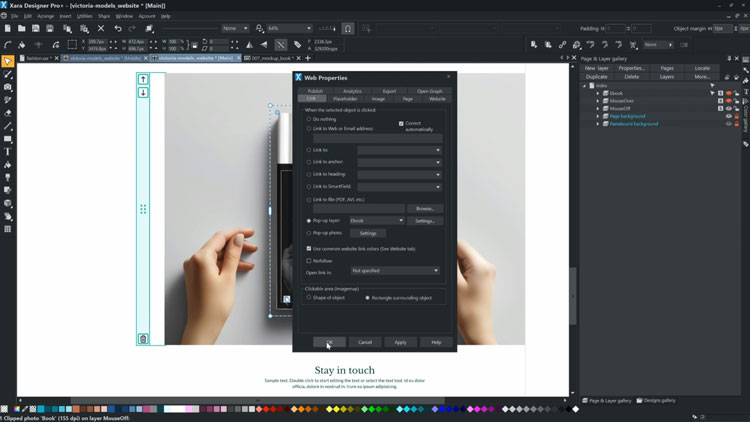The height and width of the screenshot is (422, 750).
Task: Click the Save icon in top toolbar
Action: (x=35, y=29)
